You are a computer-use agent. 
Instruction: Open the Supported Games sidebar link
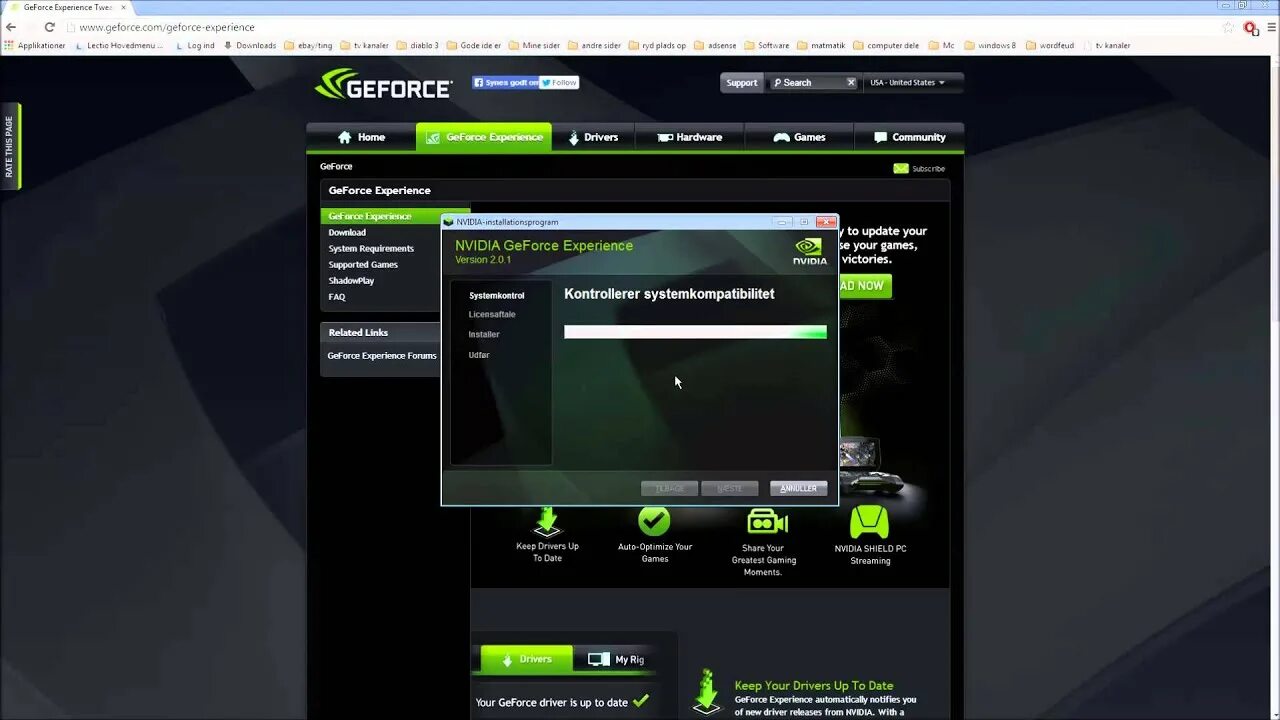(x=363, y=264)
